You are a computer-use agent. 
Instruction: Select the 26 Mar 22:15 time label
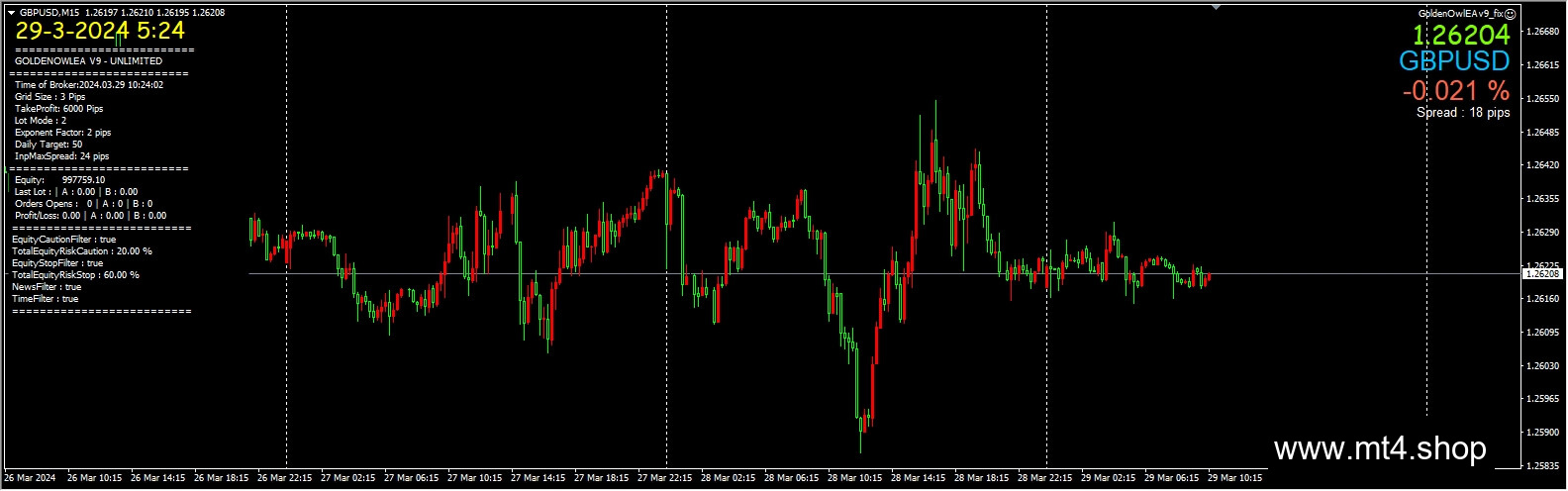pos(284,478)
